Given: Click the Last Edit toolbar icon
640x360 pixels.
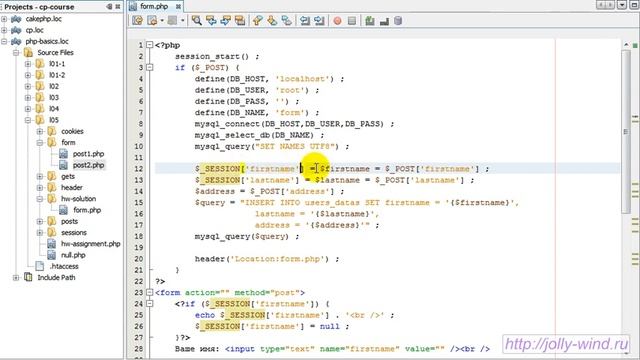Looking at the screenshot, I should (138, 20).
